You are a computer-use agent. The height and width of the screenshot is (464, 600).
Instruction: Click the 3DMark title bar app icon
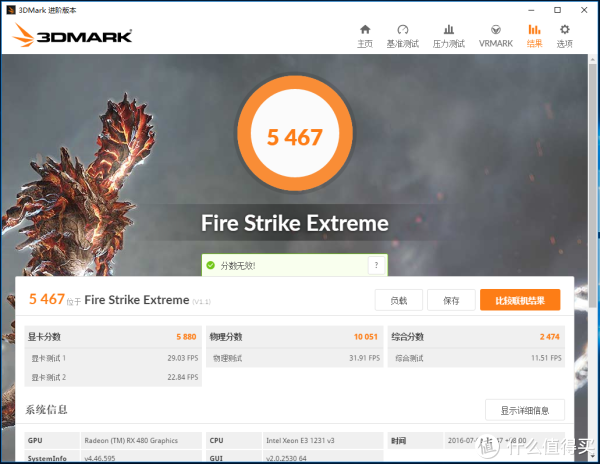click(11, 10)
